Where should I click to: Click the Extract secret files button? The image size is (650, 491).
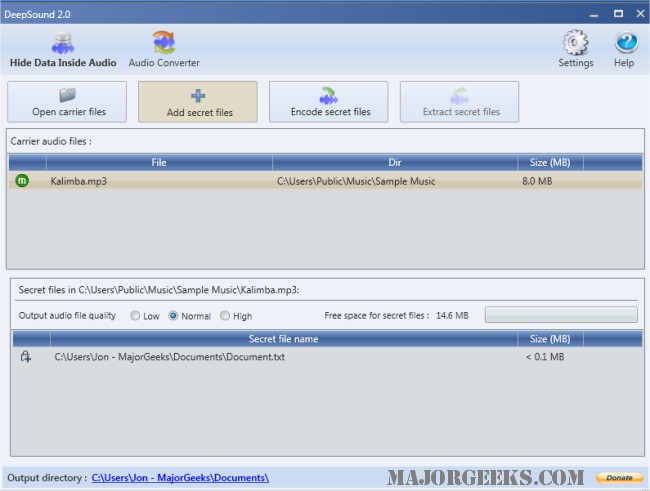pos(459,102)
